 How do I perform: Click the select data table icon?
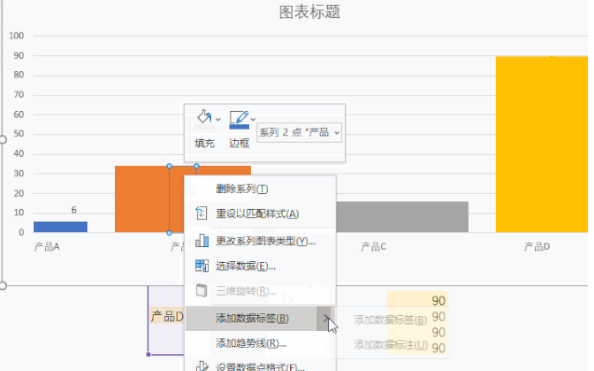pos(202,266)
